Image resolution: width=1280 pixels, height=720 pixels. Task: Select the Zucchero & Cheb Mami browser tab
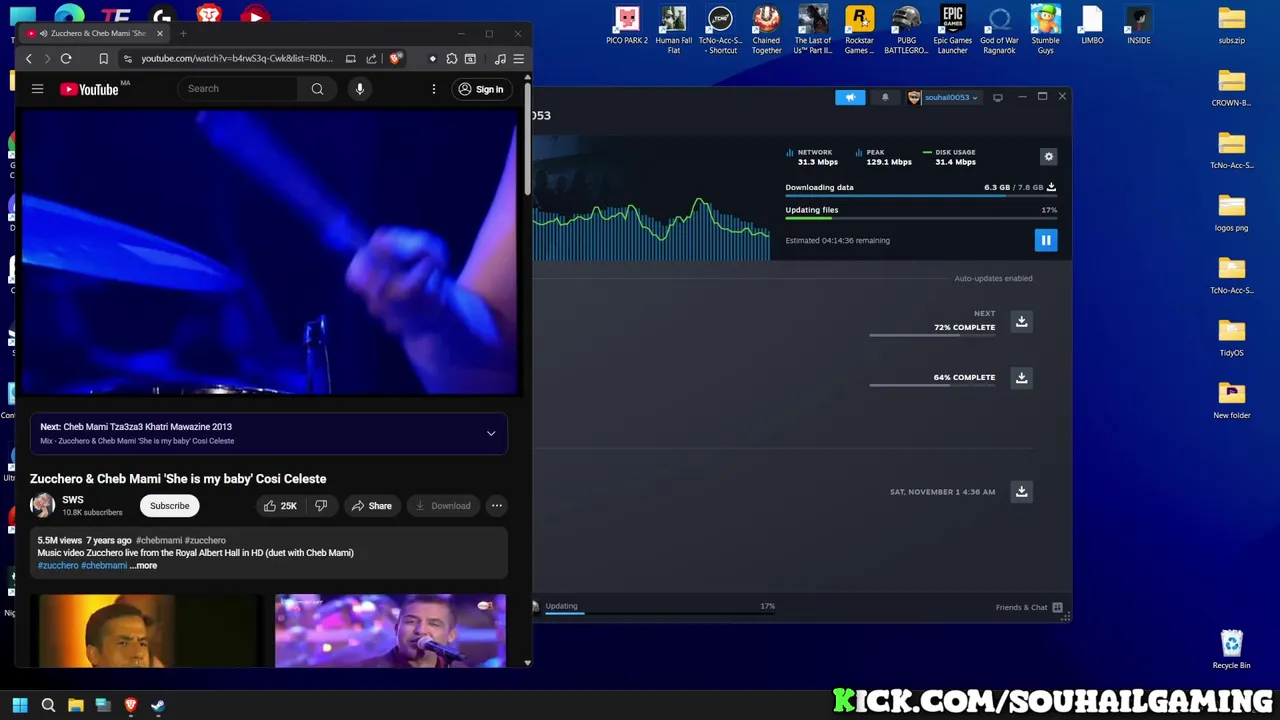[95, 33]
